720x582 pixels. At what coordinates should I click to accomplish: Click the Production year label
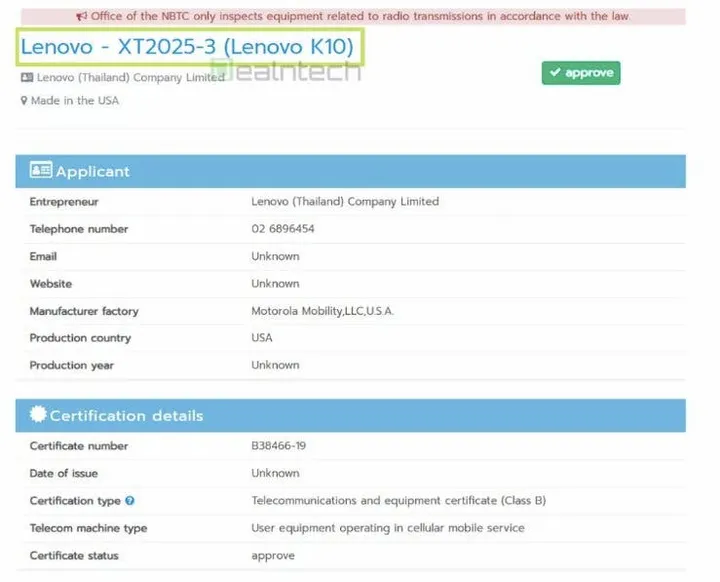click(x=72, y=366)
